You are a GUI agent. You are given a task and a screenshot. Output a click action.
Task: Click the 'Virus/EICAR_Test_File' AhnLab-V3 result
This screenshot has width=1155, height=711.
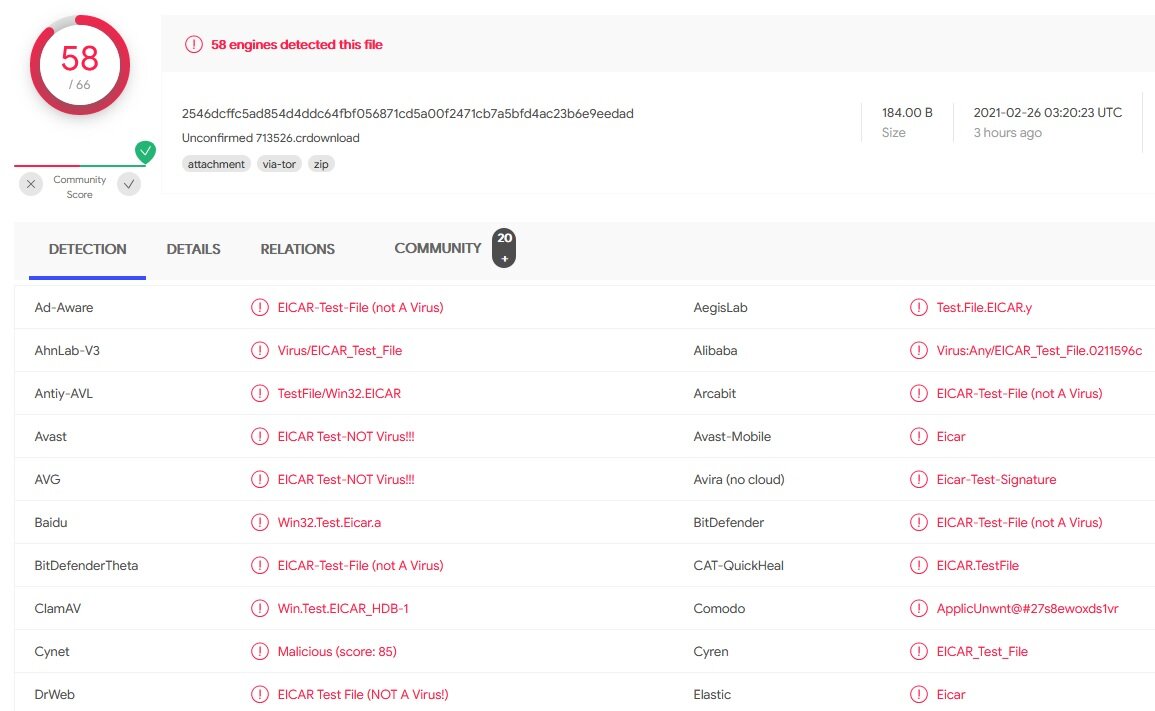[340, 351]
